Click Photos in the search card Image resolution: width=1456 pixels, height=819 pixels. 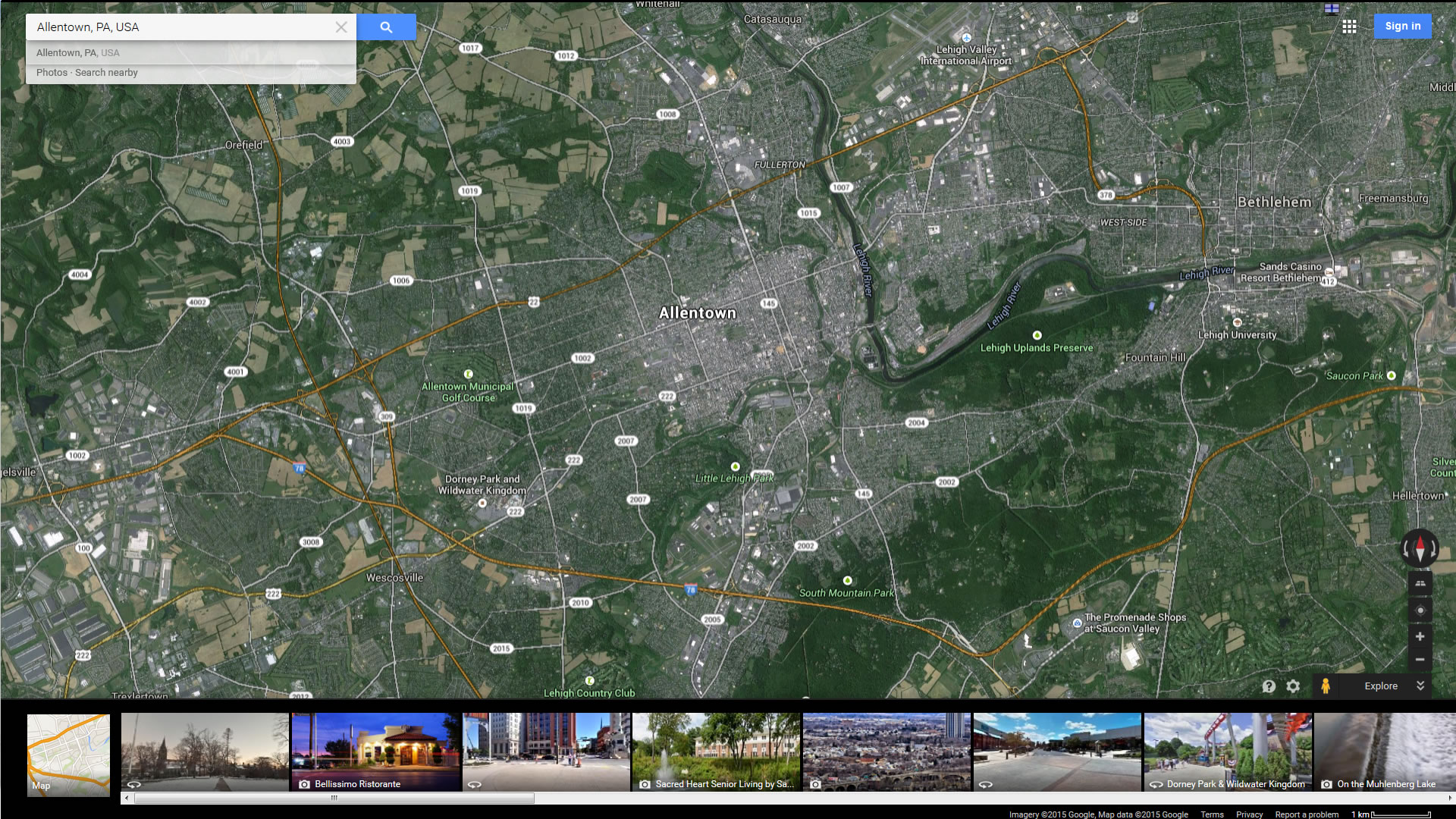click(x=52, y=73)
